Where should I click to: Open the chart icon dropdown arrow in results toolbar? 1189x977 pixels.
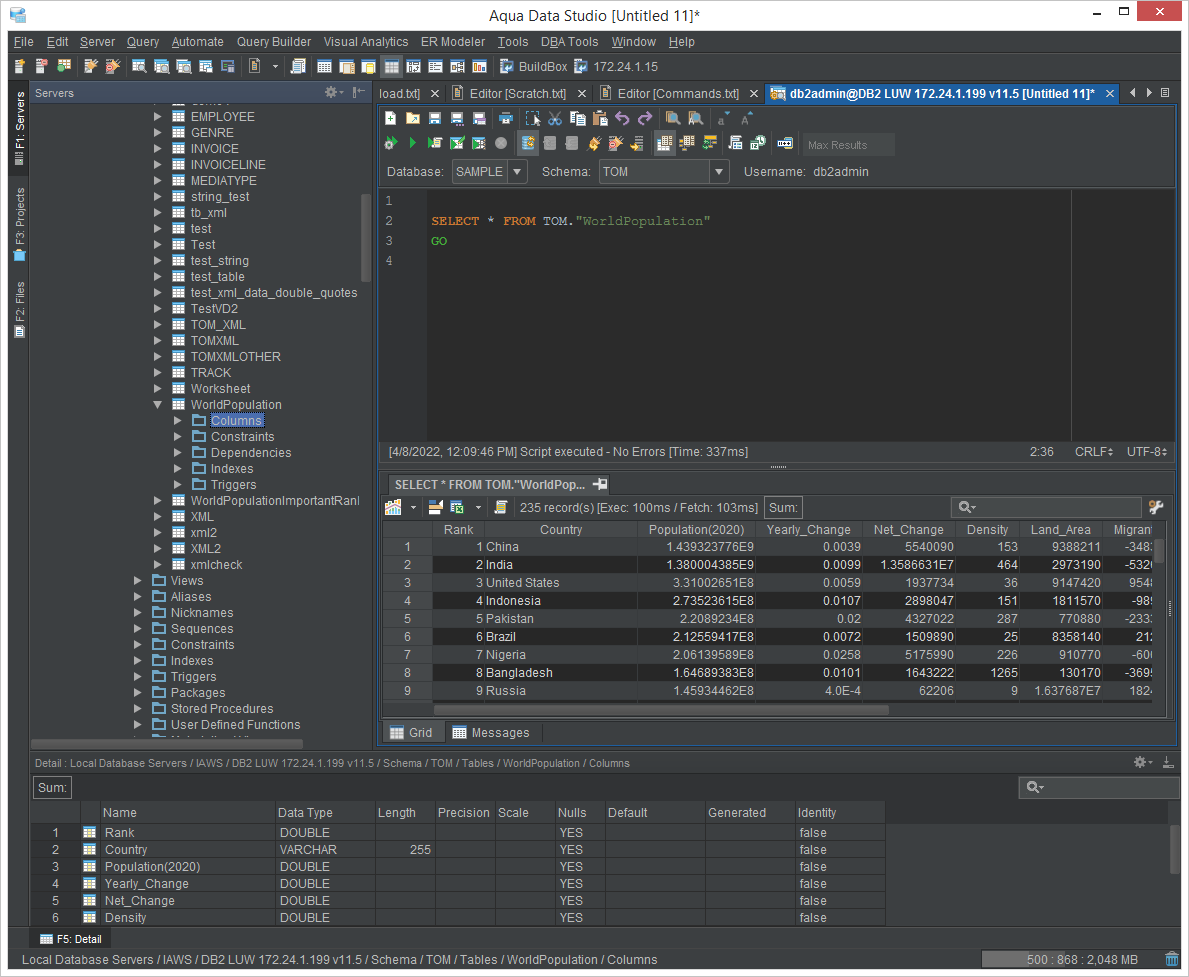pos(413,507)
